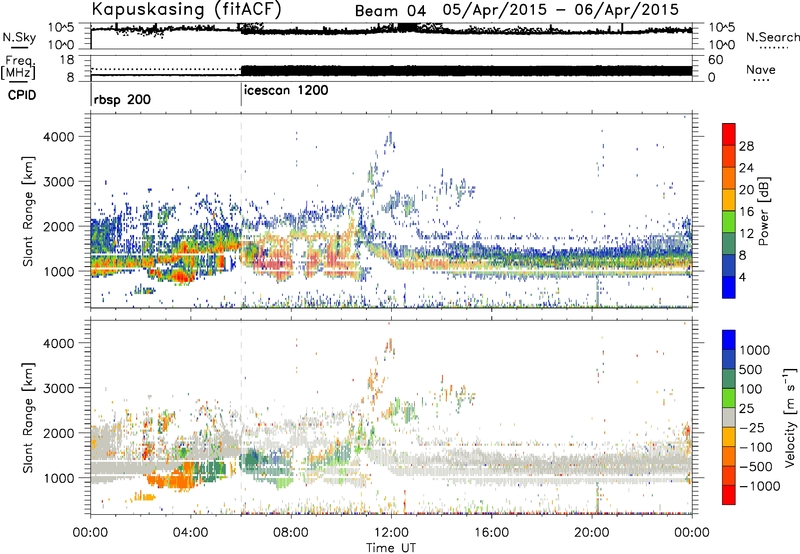Click the '08:00' time axis tick label

click(x=291, y=533)
